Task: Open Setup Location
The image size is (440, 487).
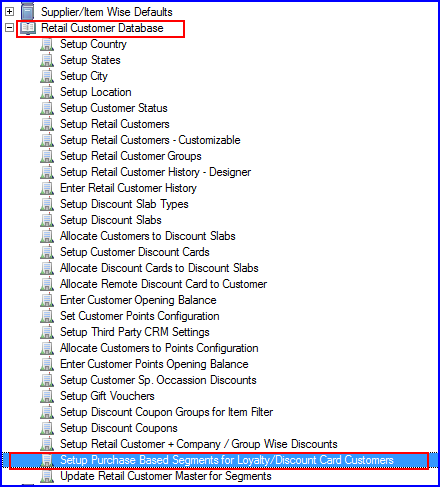Action: 96,92
